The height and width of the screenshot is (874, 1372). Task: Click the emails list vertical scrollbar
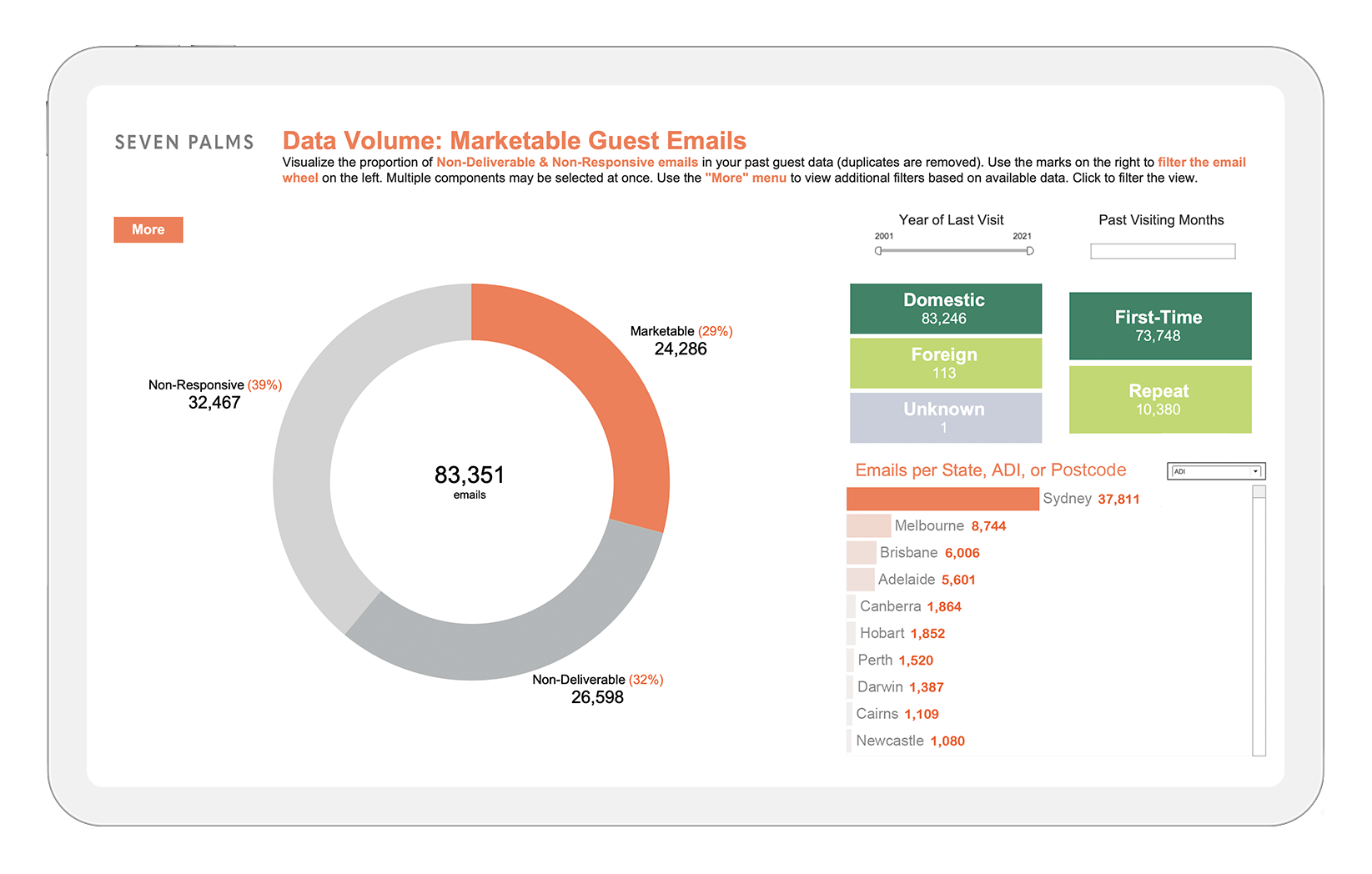1259,620
